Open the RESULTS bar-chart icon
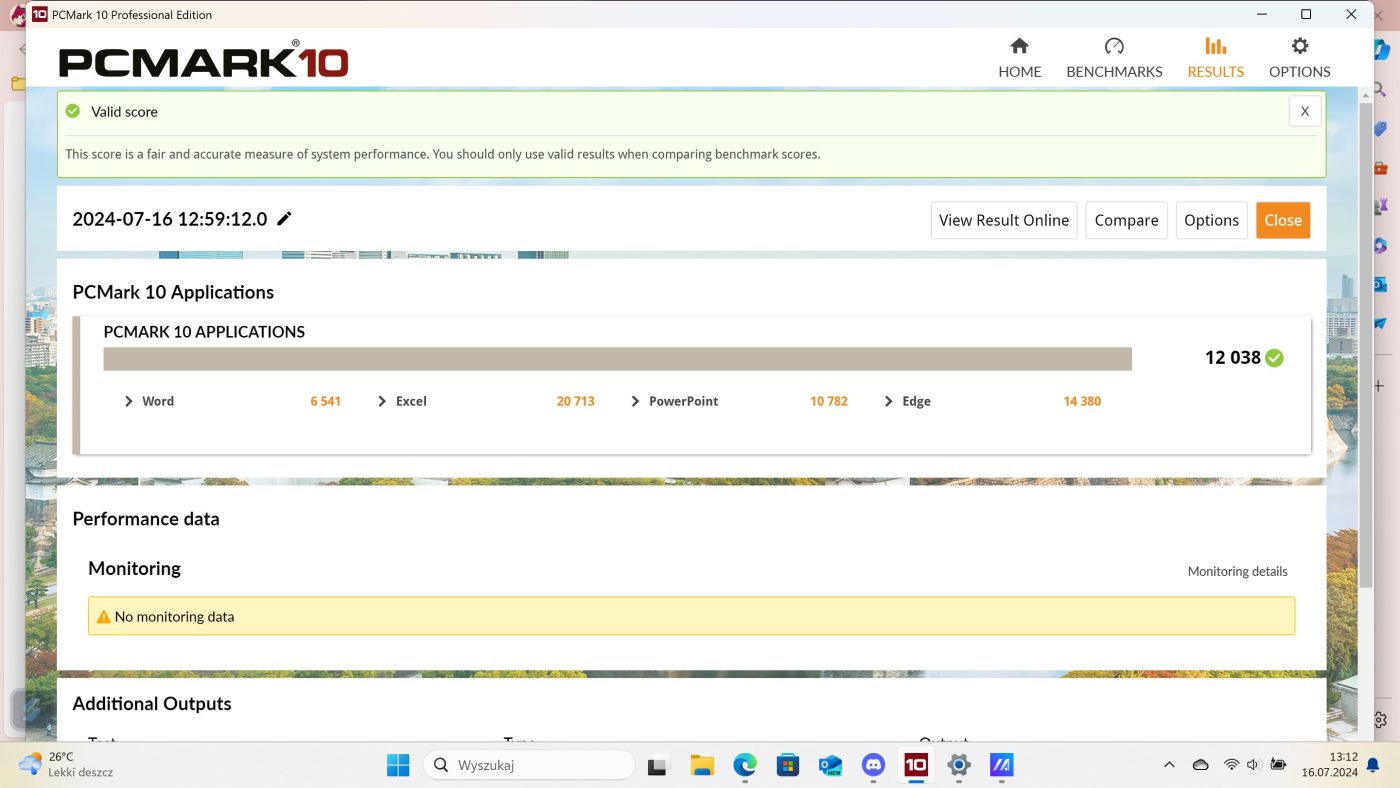Screen dimensions: 1400x788 pyautogui.click(x=1215, y=46)
